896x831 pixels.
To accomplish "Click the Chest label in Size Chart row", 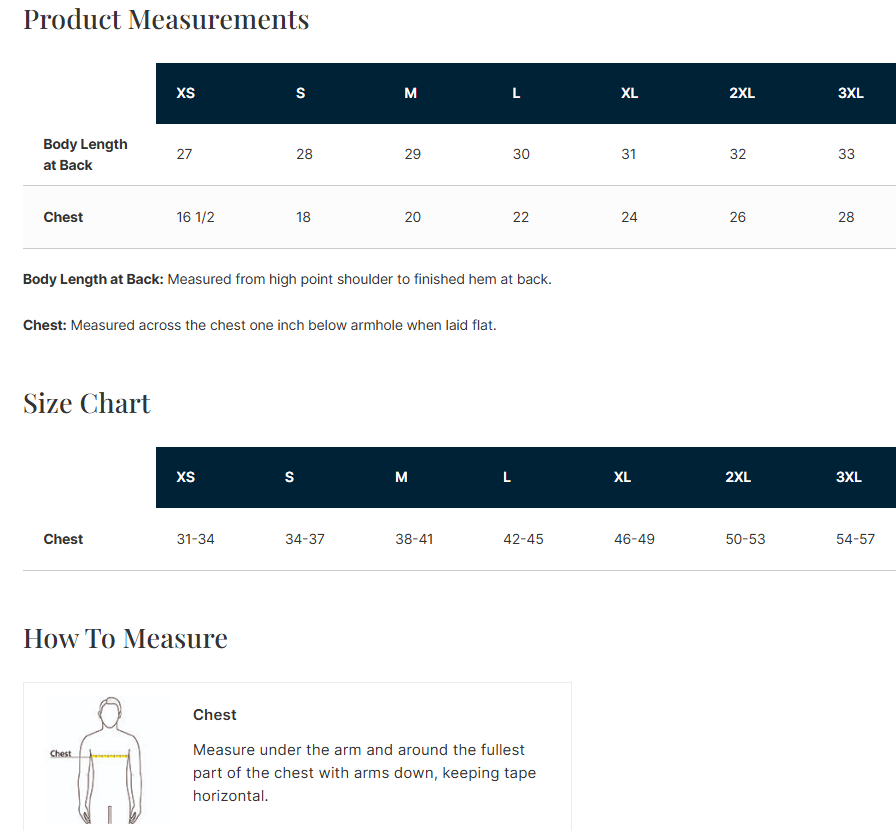I will tap(63, 539).
